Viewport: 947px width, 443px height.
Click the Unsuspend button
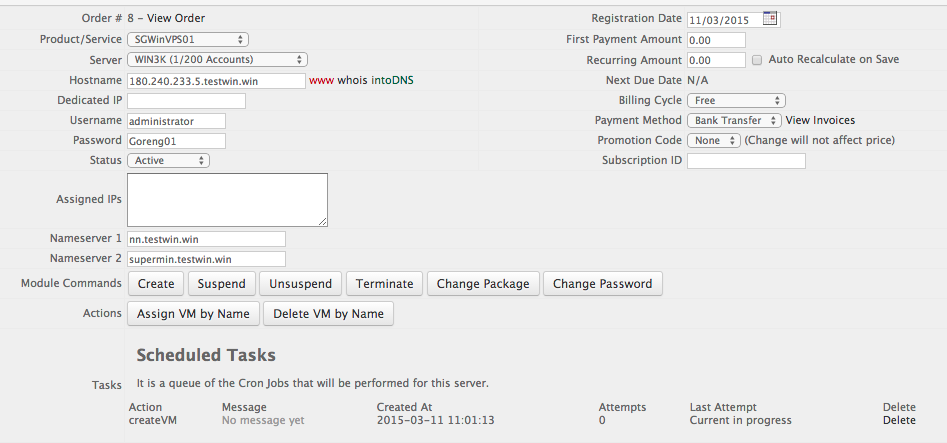click(x=301, y=283)
